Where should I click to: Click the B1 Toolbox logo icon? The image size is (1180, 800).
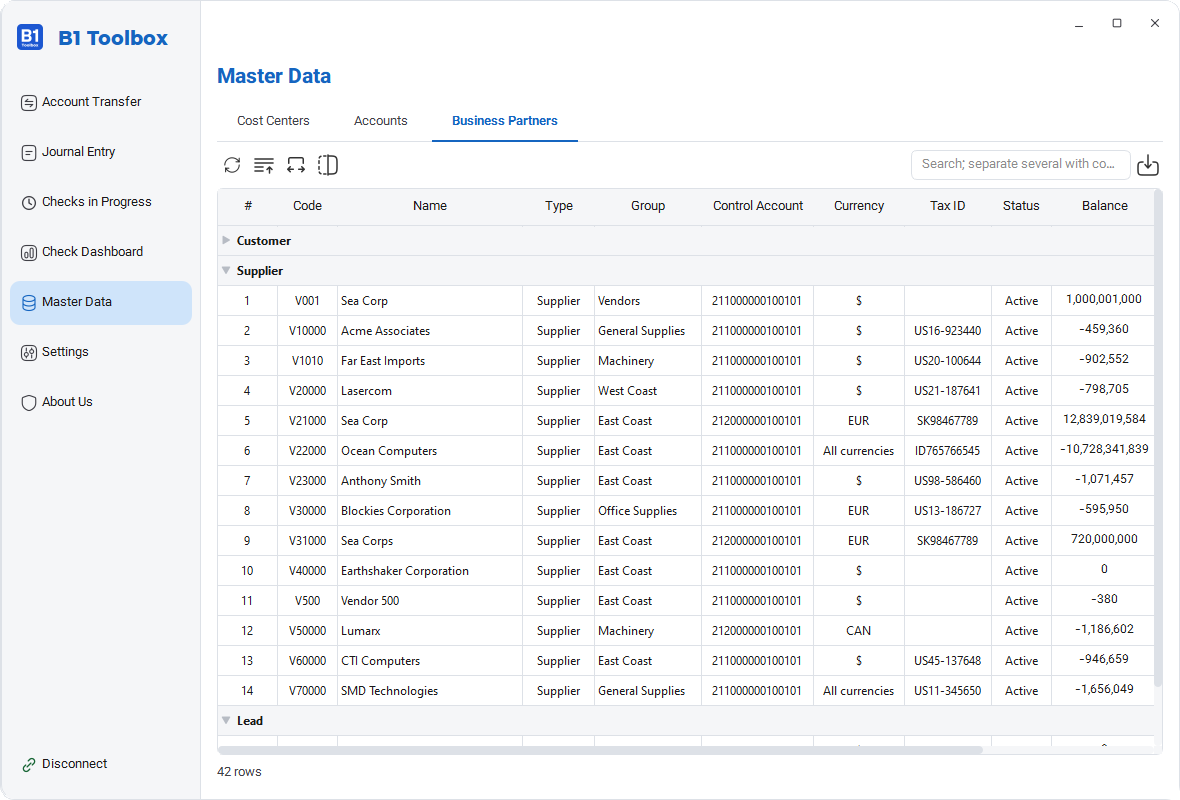(x=30, y=37)
